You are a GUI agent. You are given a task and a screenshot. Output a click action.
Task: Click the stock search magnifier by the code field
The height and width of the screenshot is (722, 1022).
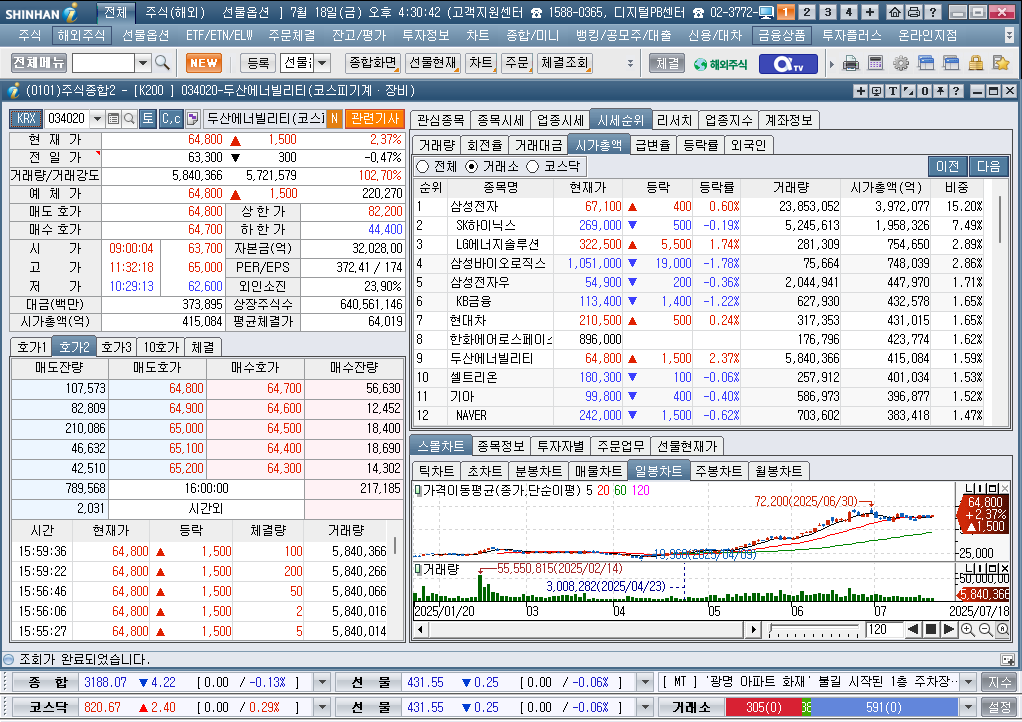tap(129, 119)
